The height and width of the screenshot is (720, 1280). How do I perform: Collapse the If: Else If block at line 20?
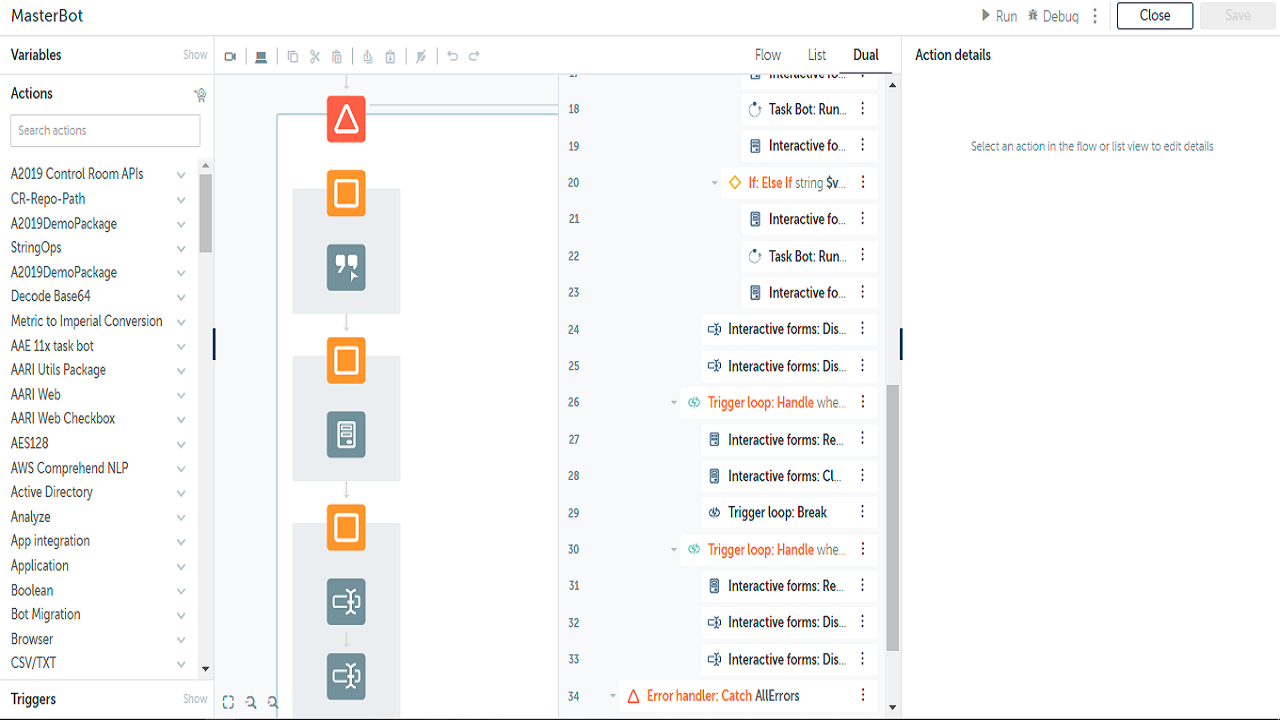(715, 183)
